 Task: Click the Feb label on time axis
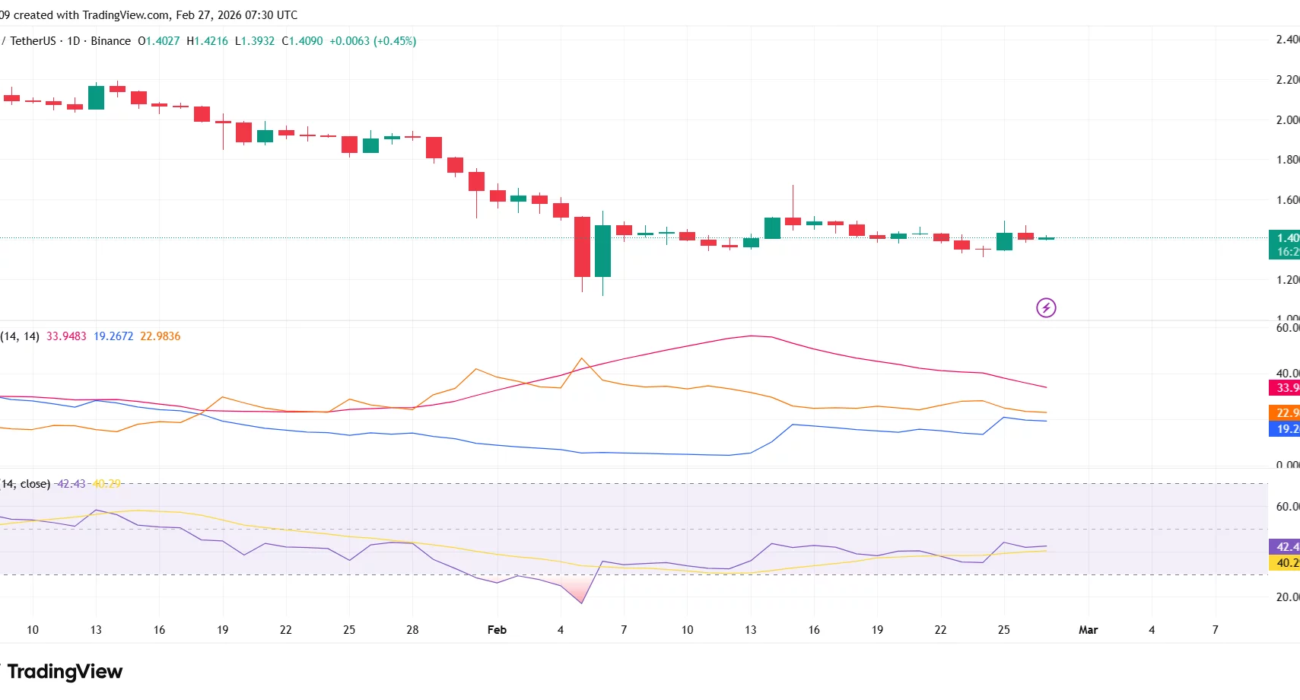496,630
